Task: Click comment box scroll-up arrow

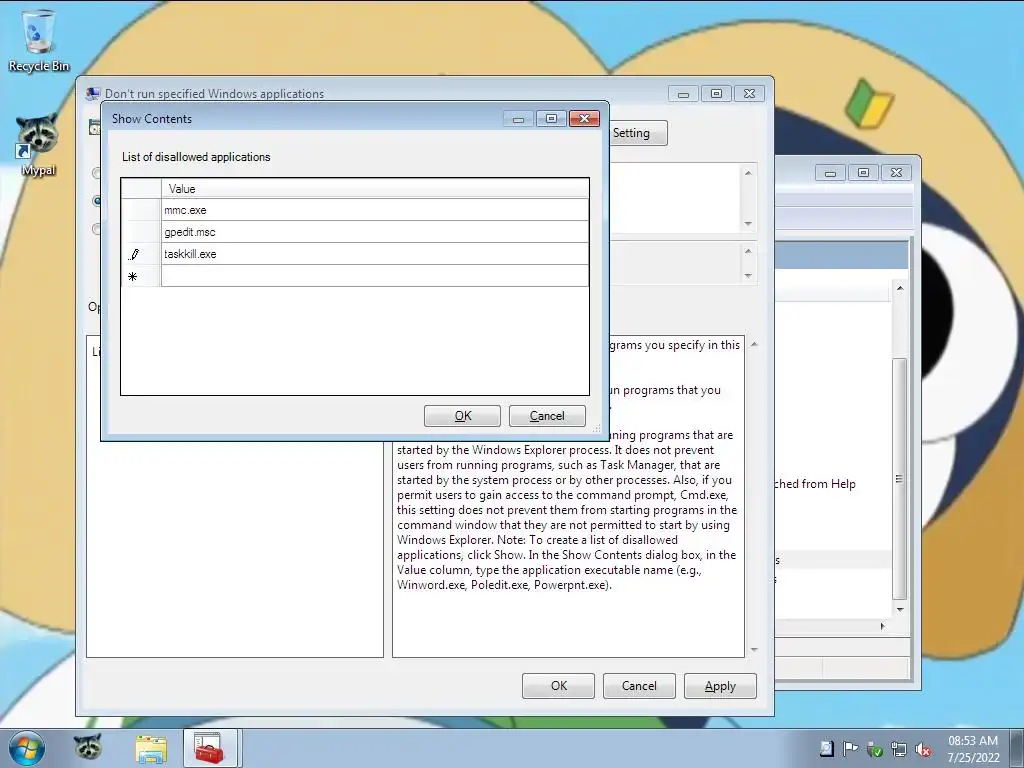Action: pos(748,172)
